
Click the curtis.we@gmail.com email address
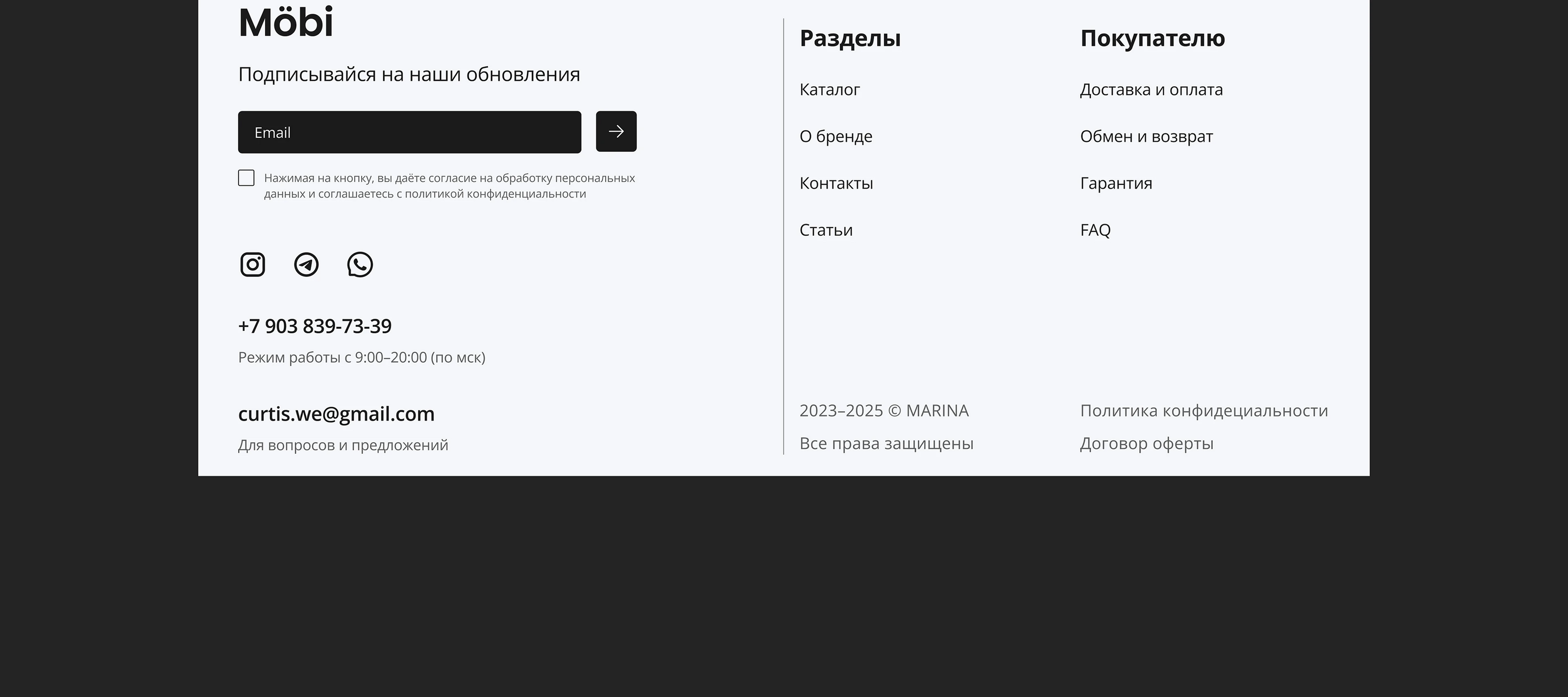click(x=336, y=414)
